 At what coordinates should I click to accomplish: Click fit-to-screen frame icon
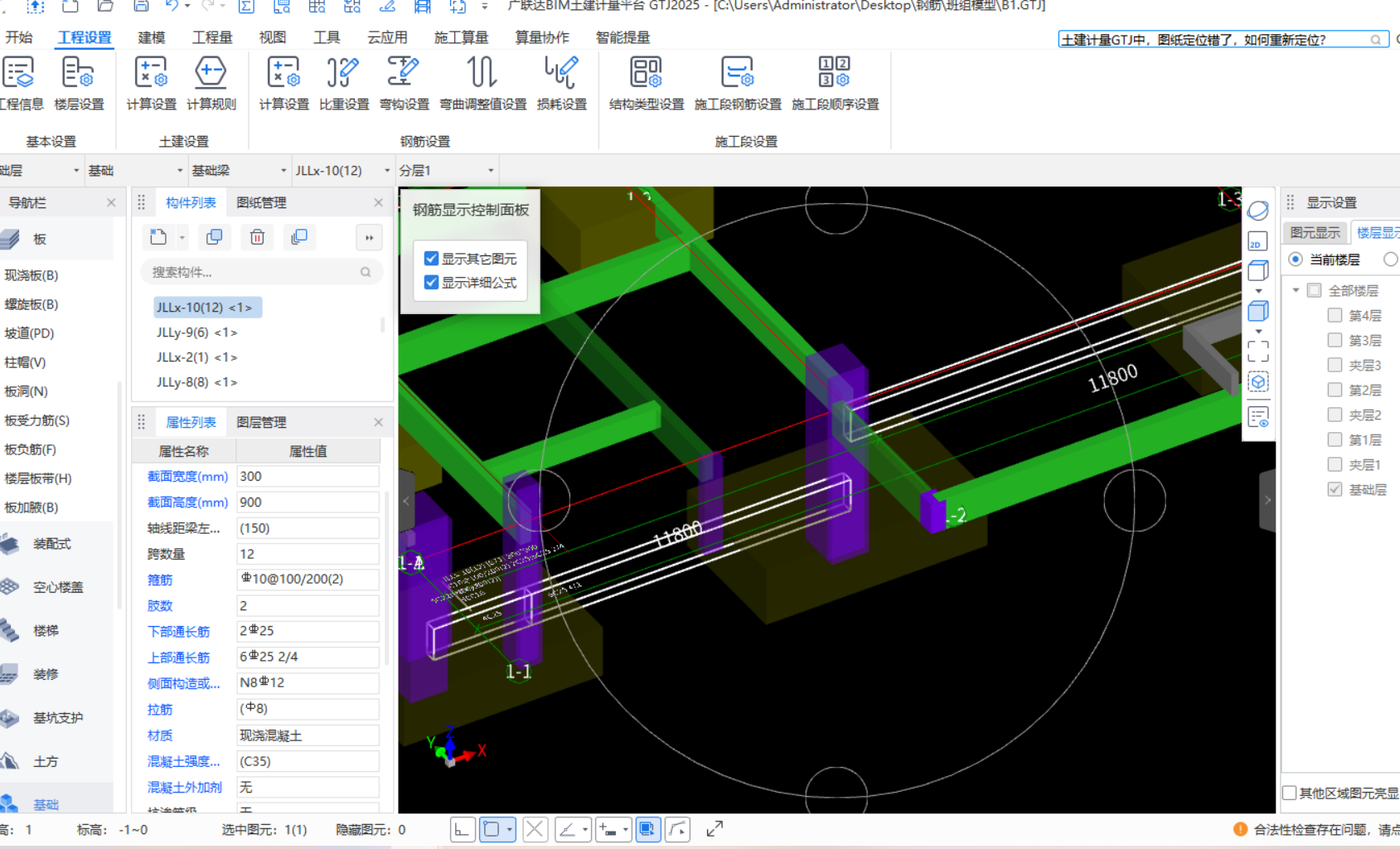point(1257,352)
